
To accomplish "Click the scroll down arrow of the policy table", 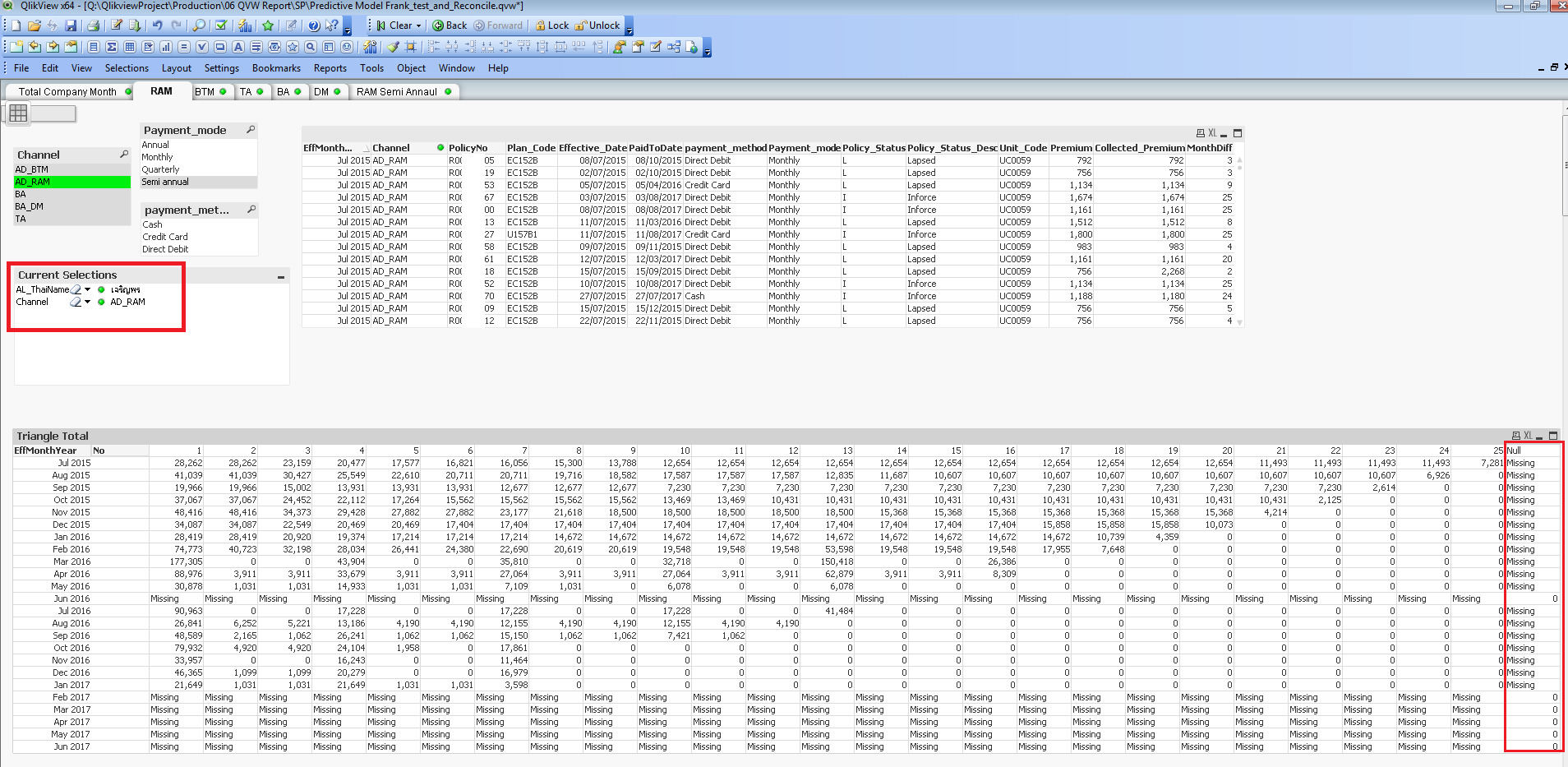I will point(1240,322).
